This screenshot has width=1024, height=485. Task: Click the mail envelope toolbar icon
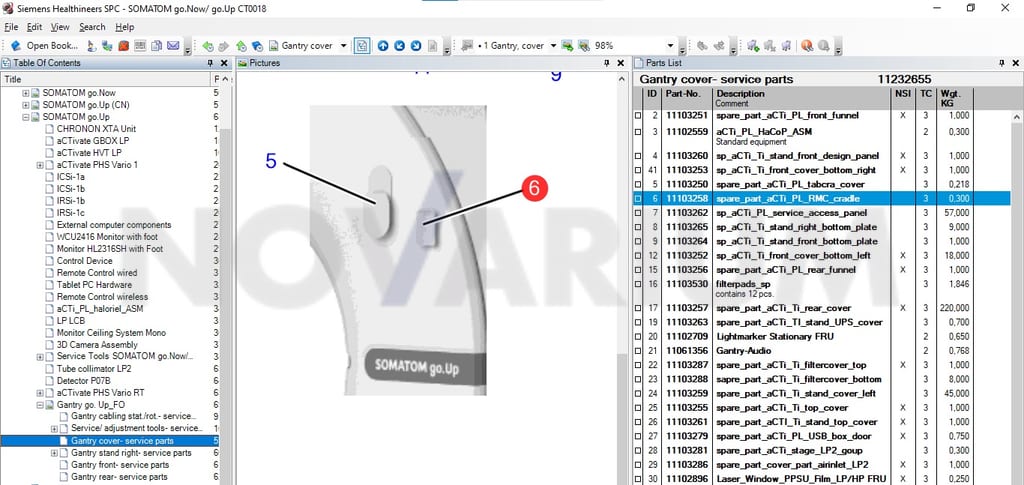(172, 46)
